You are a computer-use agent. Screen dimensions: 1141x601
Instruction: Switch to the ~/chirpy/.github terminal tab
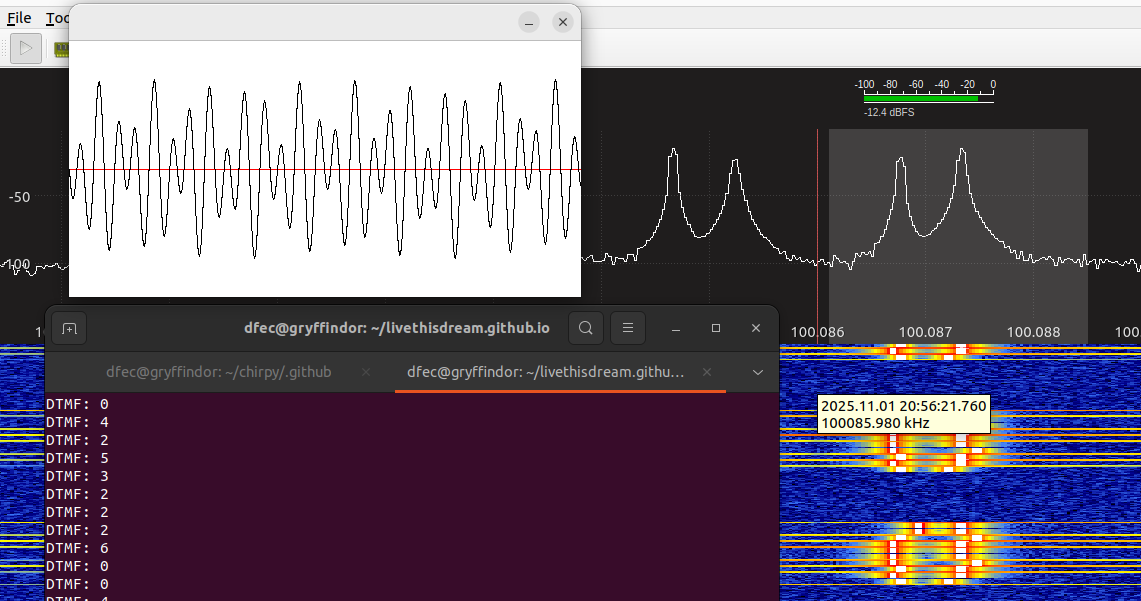pyautogui.click(x=218, y=372)
